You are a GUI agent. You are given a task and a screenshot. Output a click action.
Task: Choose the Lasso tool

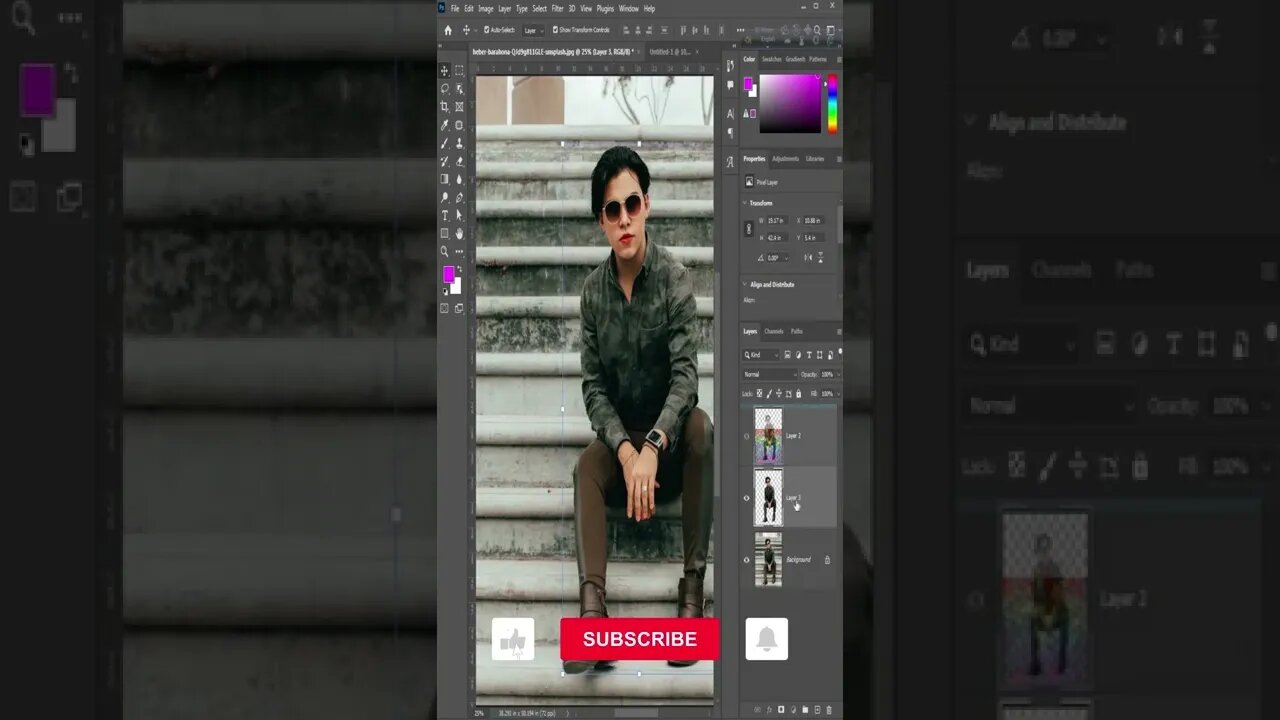pos(445,89)
